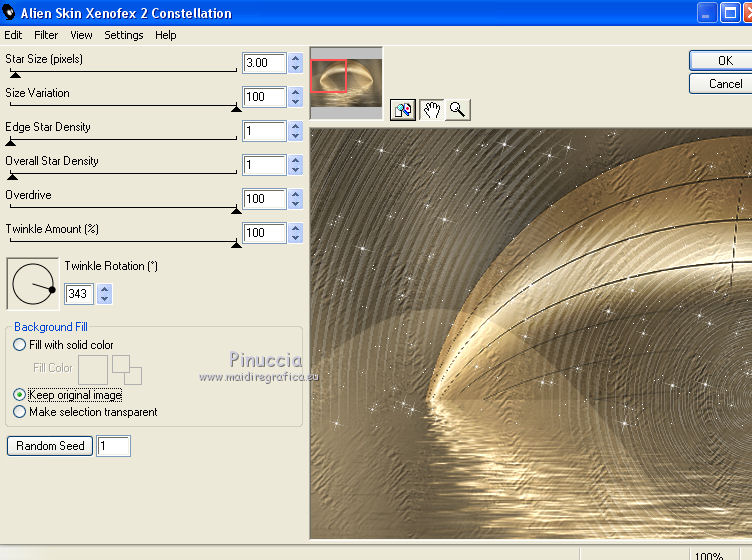Increase Star Size with up arrow
Screen dimensions: 752x560
(296, 58)
